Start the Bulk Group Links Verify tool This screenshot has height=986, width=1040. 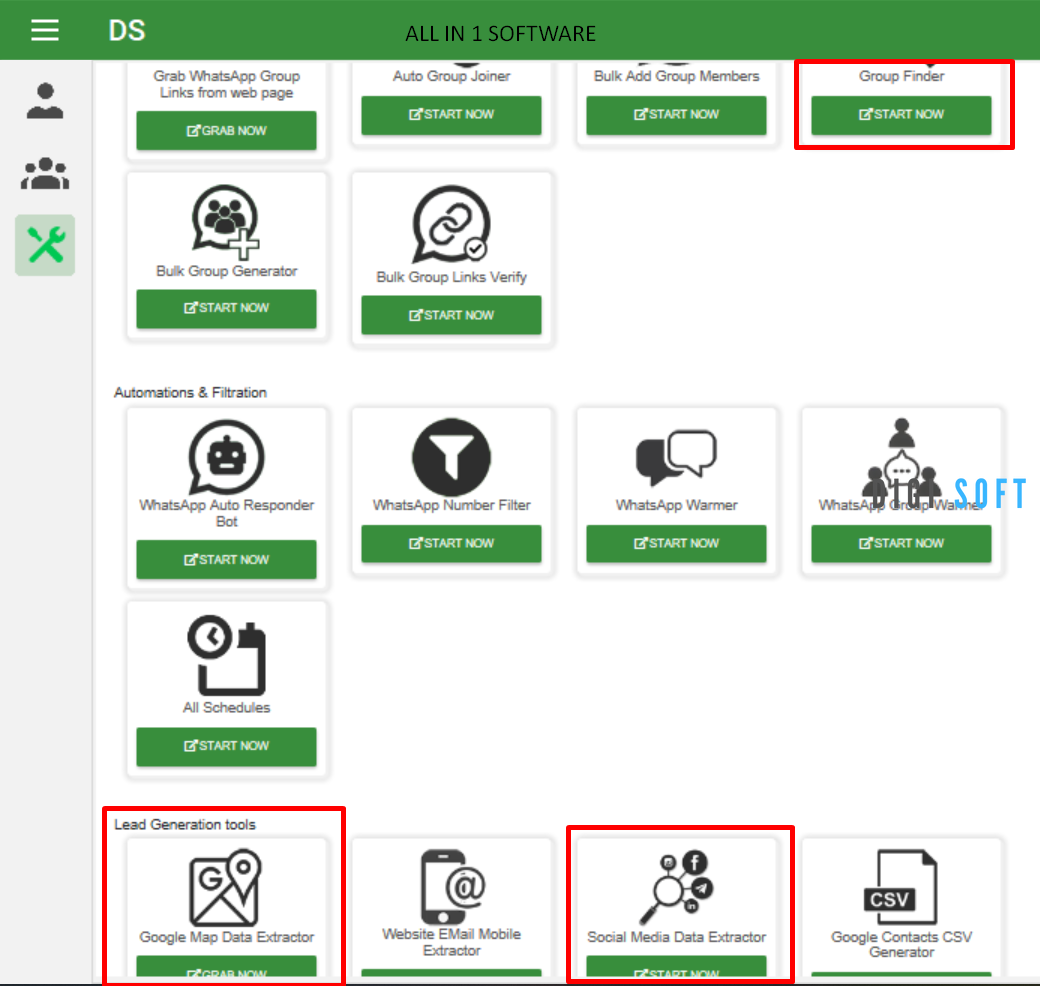[x=451, y=315]
